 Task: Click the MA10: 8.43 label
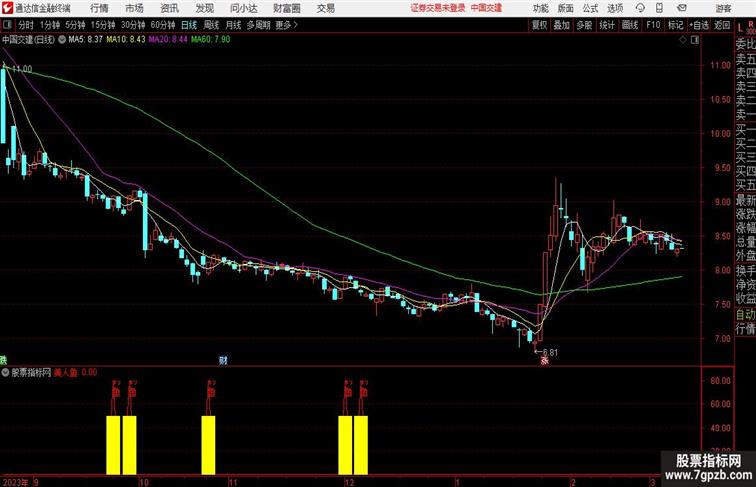coord(126,40)
